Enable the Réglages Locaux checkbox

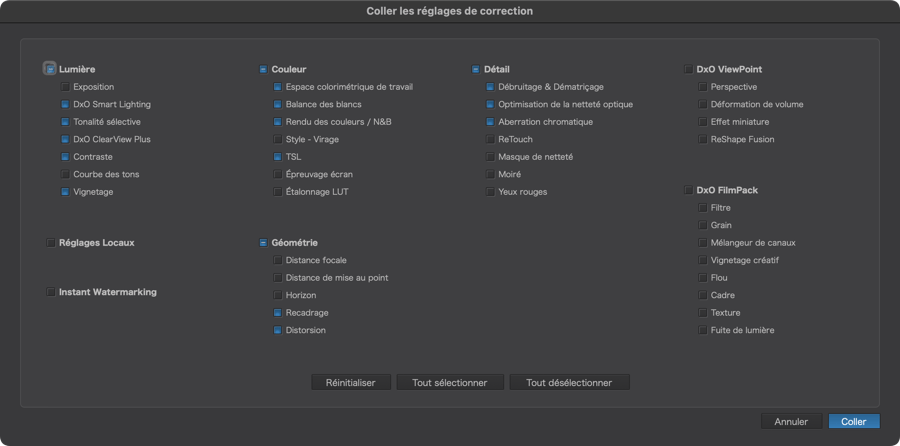[51, 243]
